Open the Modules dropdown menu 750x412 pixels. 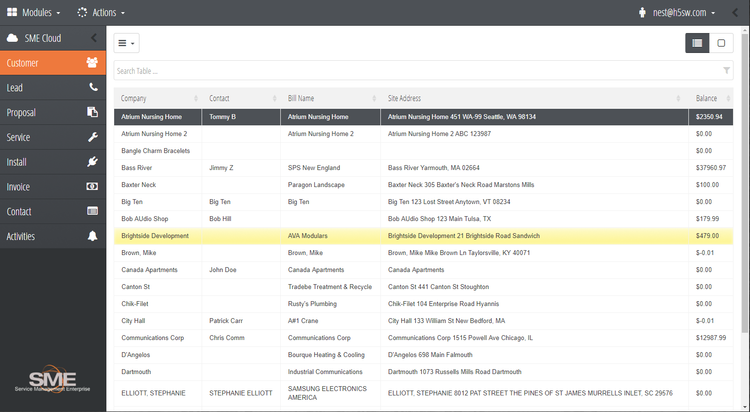click(35, 13)
